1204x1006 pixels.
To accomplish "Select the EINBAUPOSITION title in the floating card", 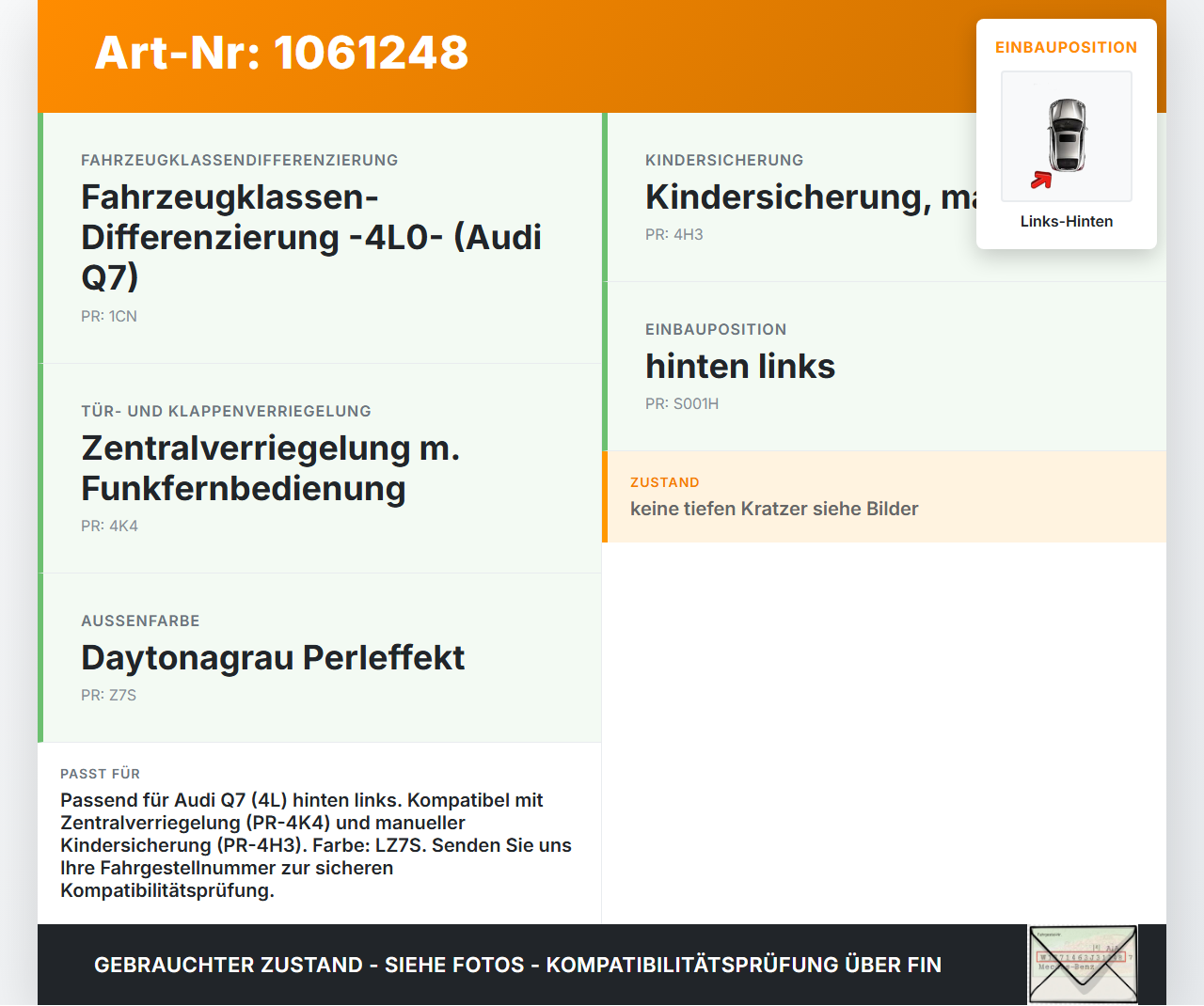I will tap(1067, 47).
